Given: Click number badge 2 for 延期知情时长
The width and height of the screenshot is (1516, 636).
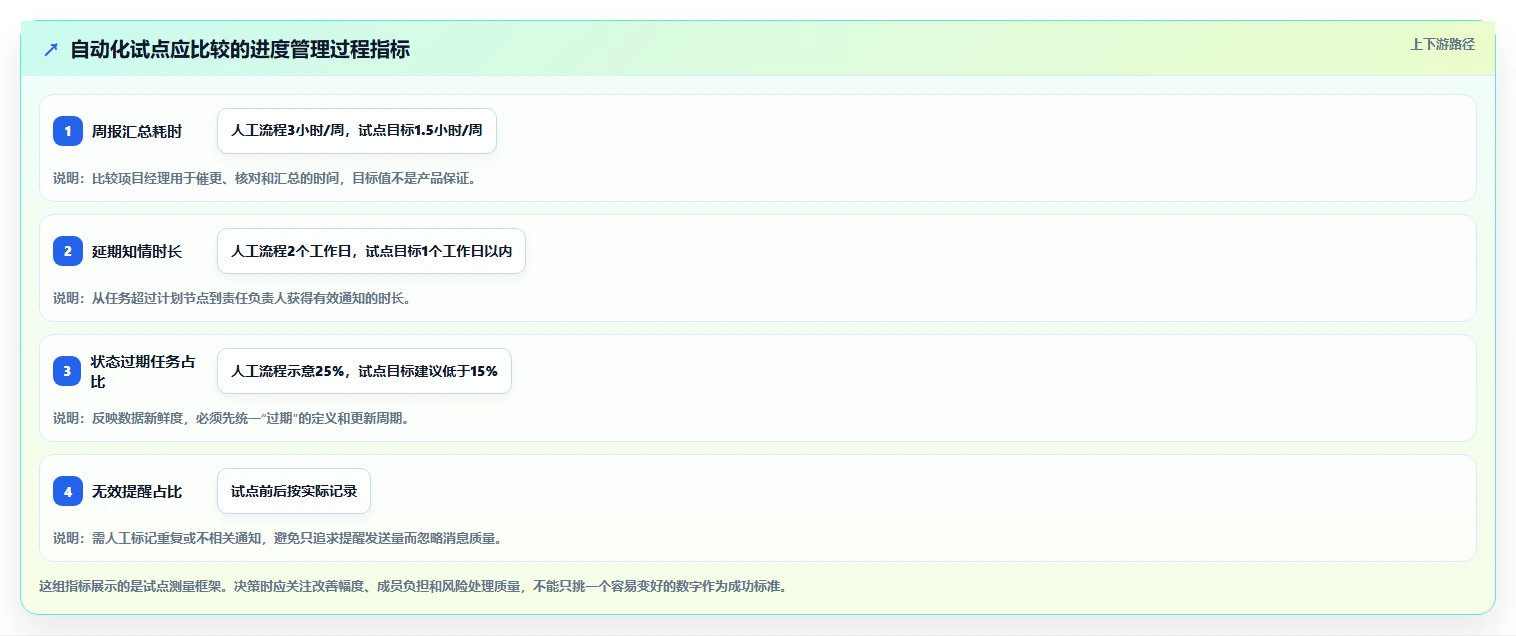Looking at the screenshot, I should point(68,251).
